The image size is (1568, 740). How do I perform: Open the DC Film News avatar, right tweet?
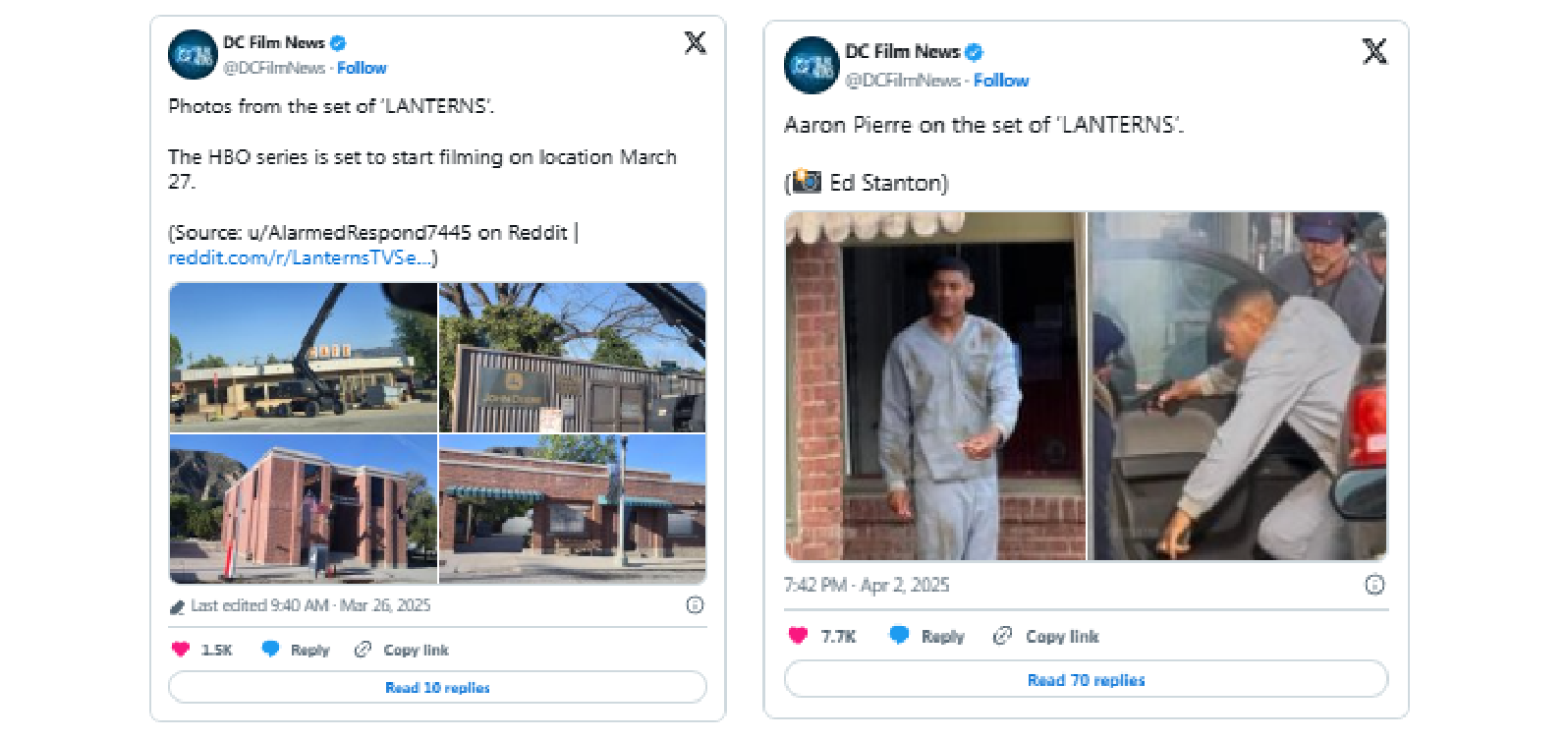coord(812,65)
